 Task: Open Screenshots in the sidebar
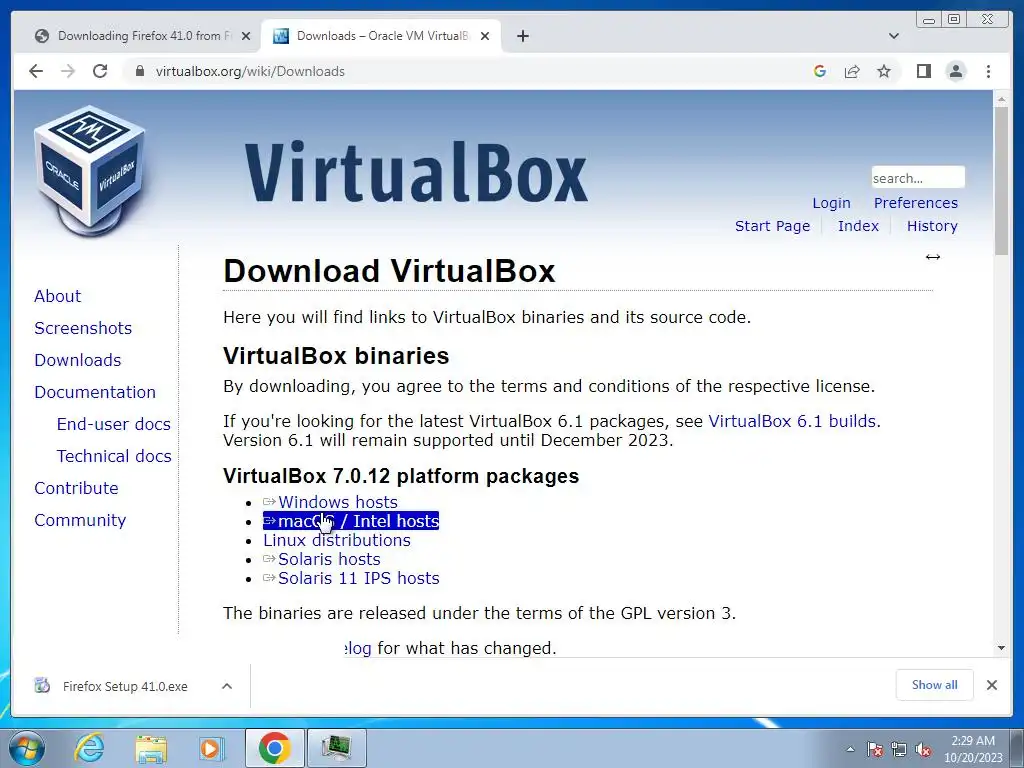point(83,328)
